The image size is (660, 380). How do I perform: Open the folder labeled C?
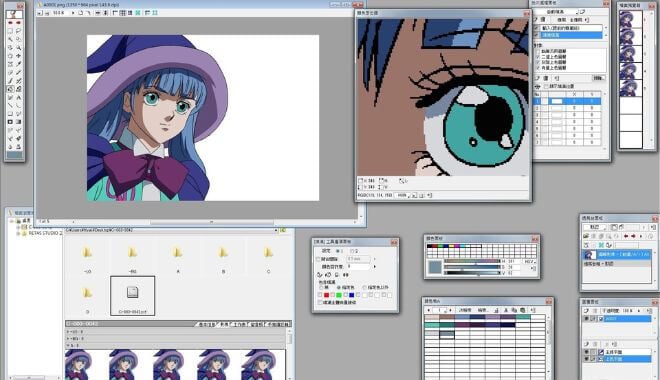pyautogui.click(x=269, y=252)
